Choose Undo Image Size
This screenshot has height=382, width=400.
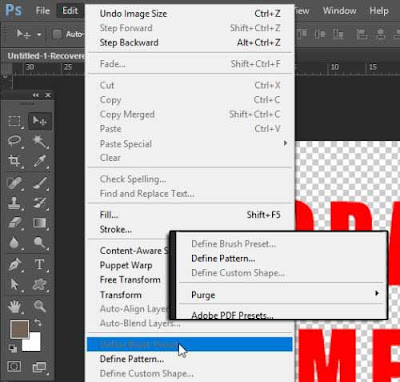tap(190, 14)
